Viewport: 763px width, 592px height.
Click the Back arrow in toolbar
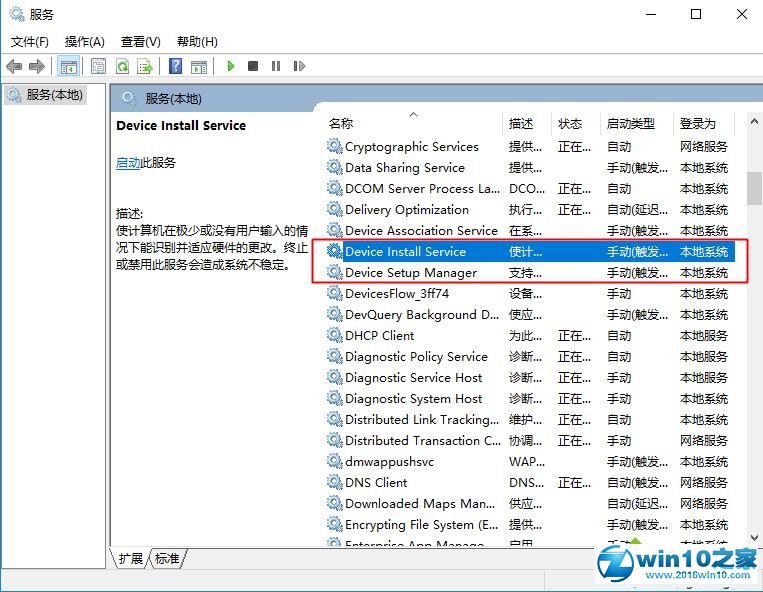14,66
